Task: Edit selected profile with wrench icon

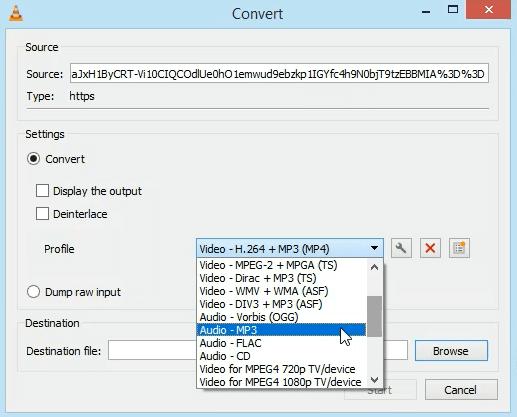Action: tap(401, 248)
